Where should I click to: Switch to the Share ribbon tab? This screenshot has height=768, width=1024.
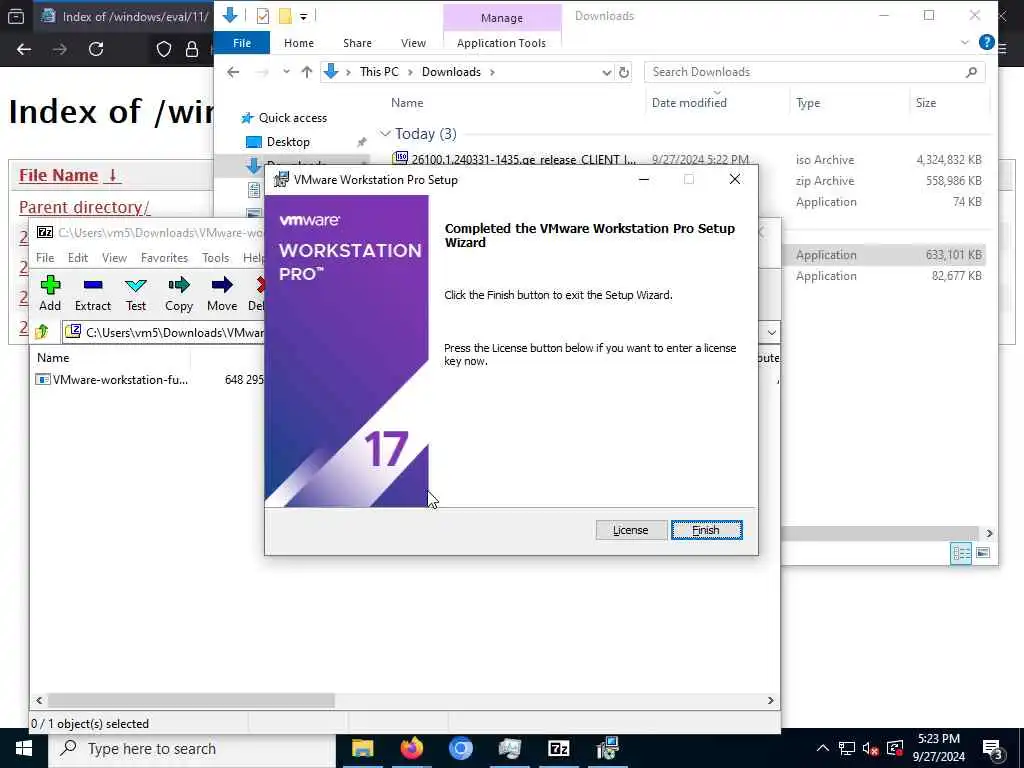(357, 42)
